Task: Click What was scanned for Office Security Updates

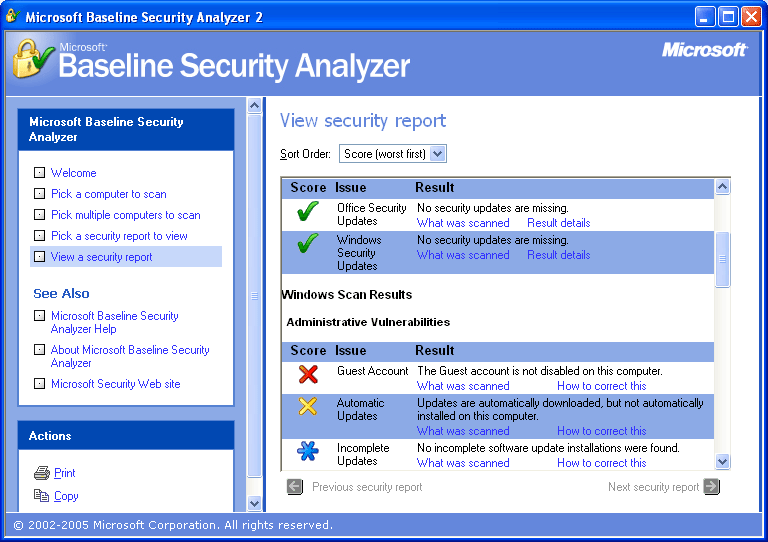Action: (x=463, y=223)
